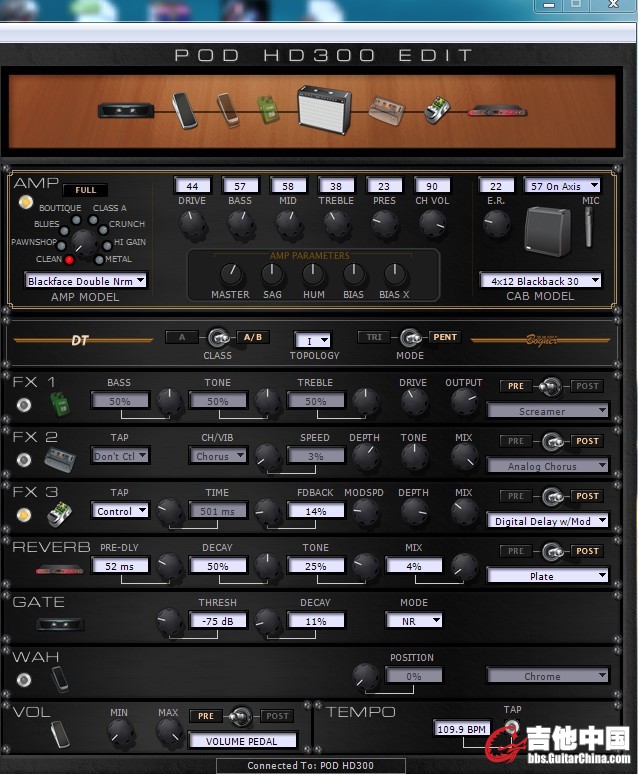Select the Metal amp category dot

pyautogui.click(x=99, y=260)
